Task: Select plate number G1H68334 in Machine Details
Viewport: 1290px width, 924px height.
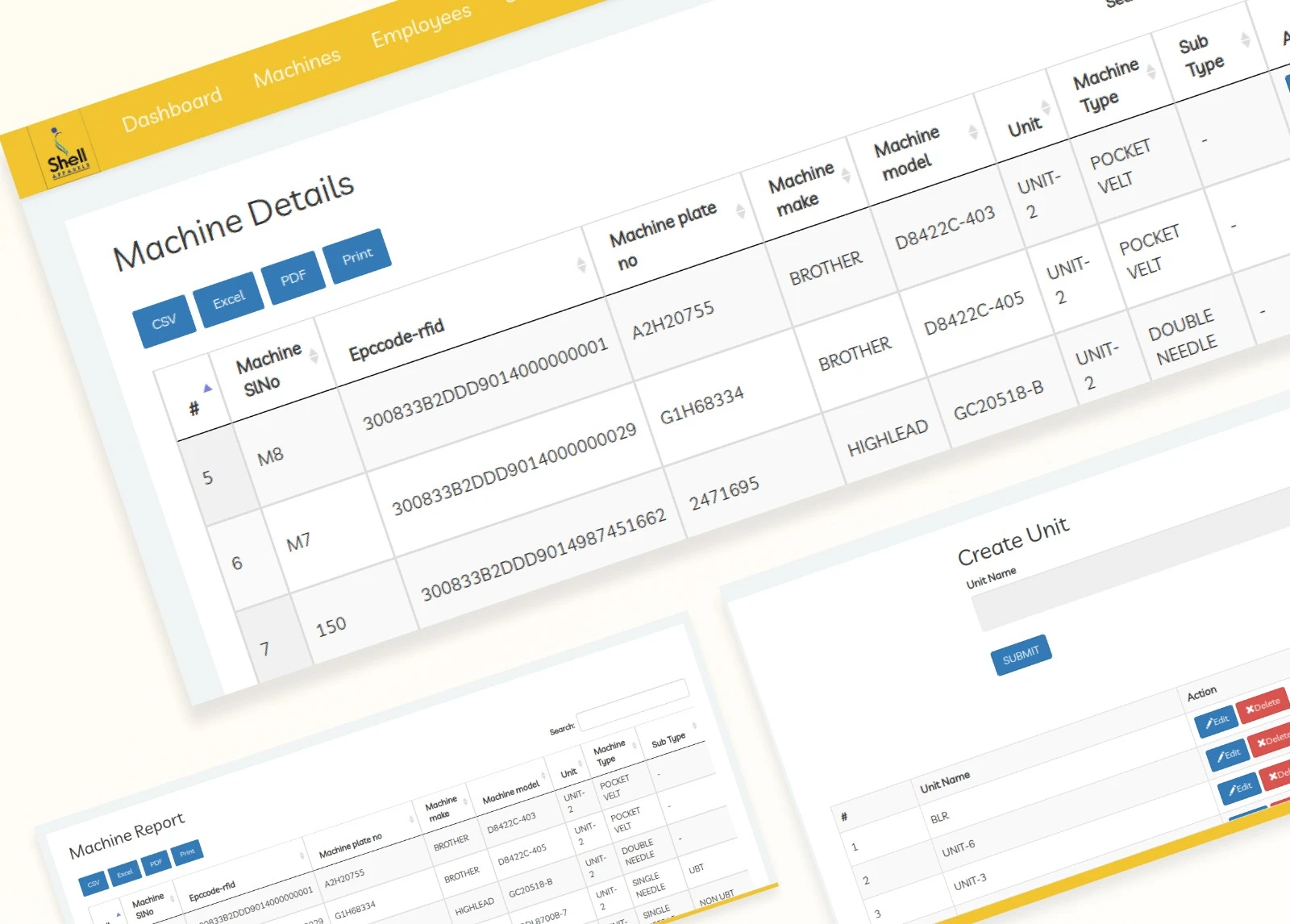Action: tap(702, 406)
